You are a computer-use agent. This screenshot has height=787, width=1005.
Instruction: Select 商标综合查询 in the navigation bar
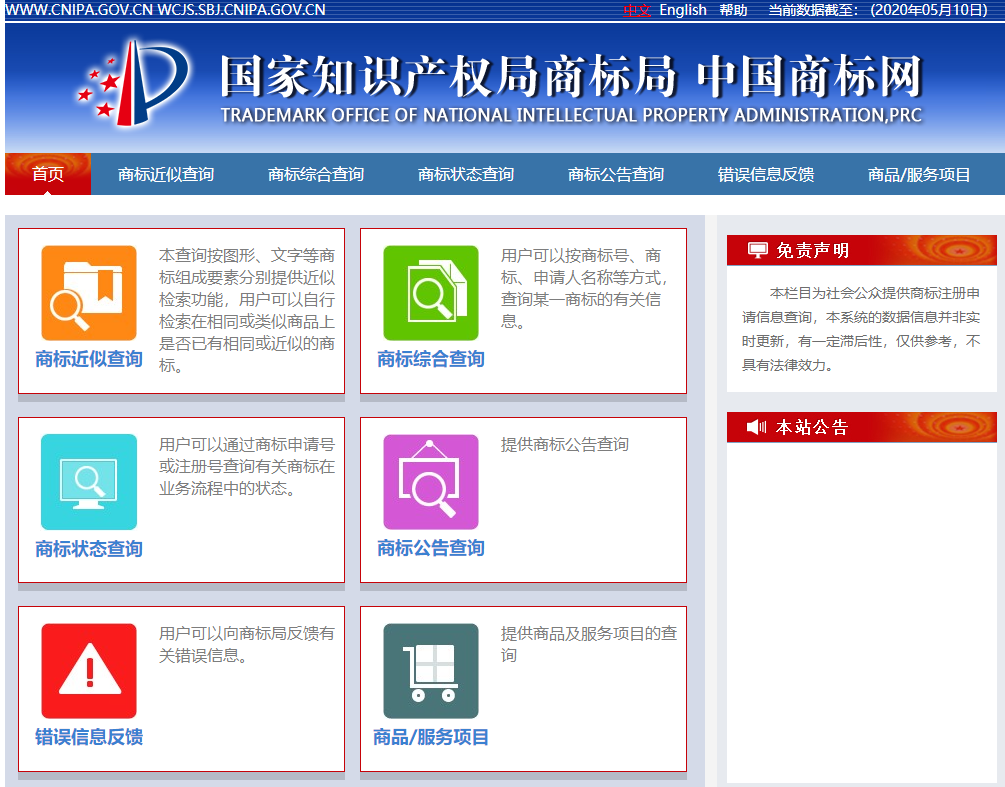click(316, 174)
